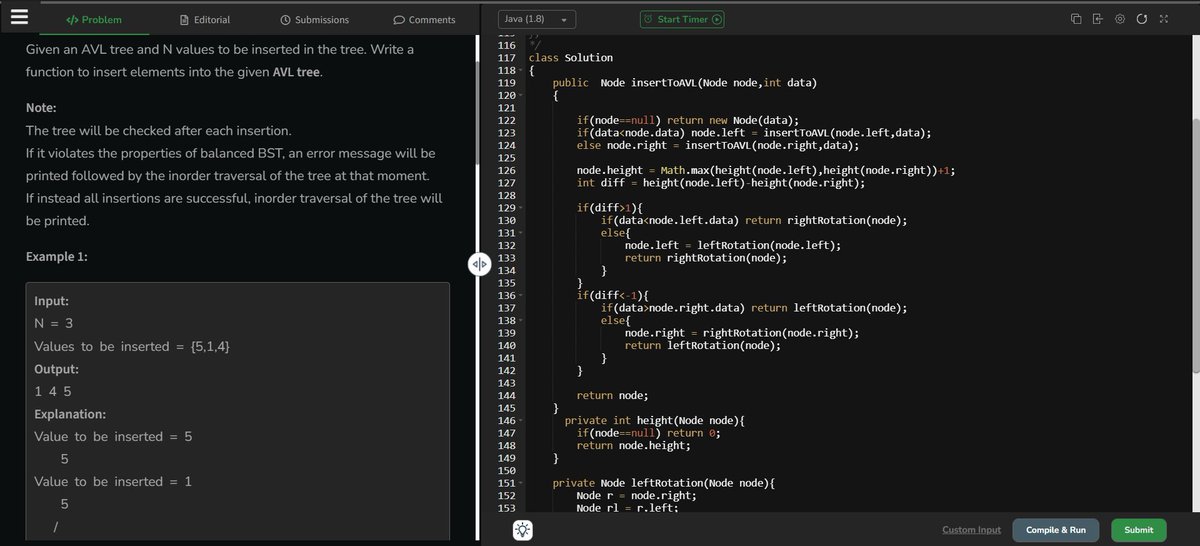Viewport: 1200px width, 546px height.
Task: Collapse code fold at line 151
Action: [x=523, y=484]
